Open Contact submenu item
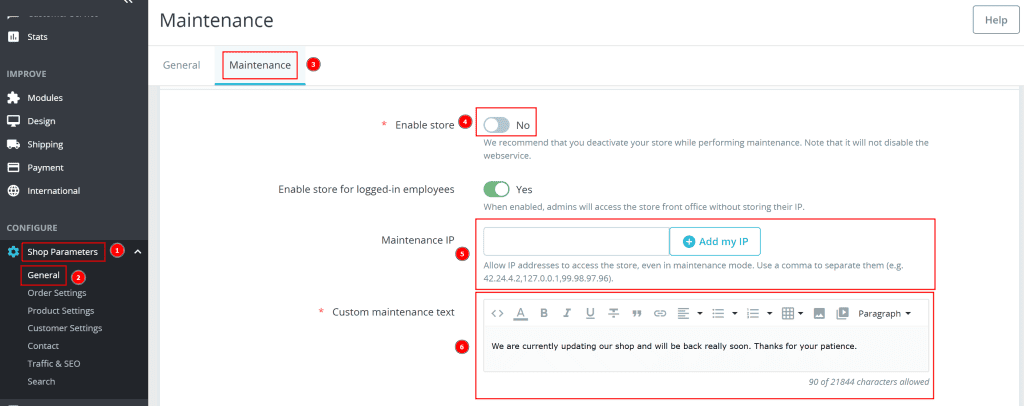This screenshot has width=1024, height=406. click(x=43, y=345)
